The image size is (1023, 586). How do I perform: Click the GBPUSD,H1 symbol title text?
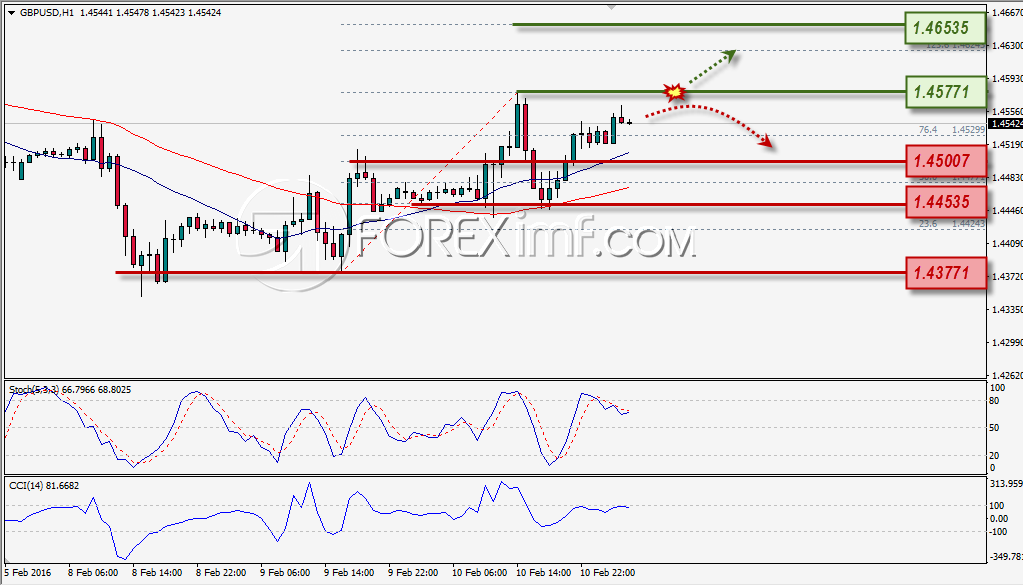pyautogui.click(x=47, y=12)
